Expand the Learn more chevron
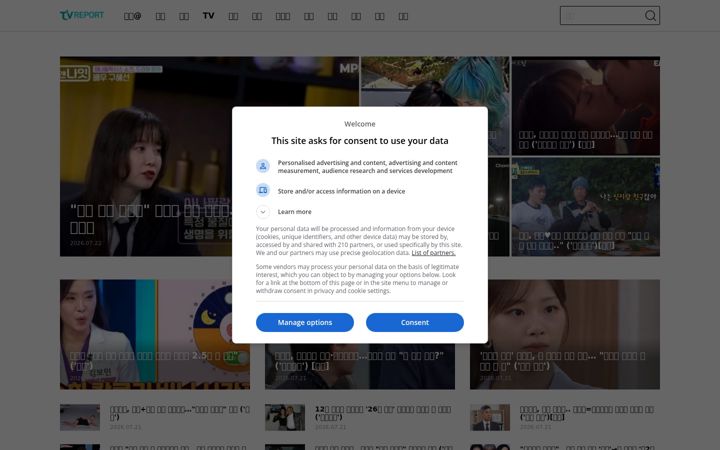The image size is (720, 450). tap(263, 212)
